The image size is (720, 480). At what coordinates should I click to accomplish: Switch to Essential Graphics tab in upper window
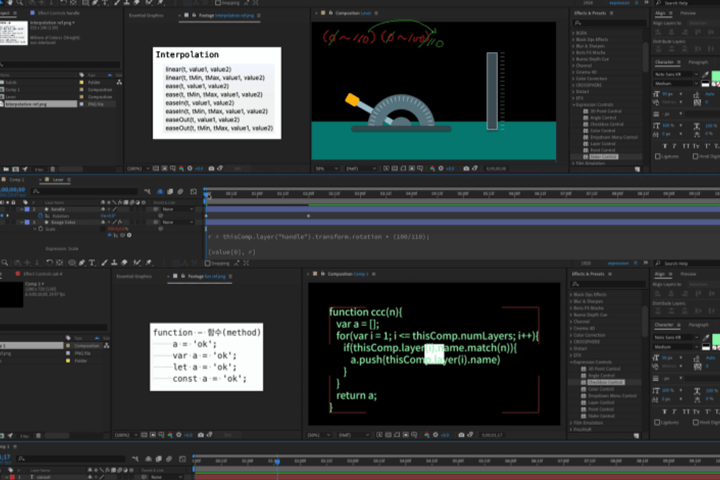pyautogui.click(x=146, y=16)
